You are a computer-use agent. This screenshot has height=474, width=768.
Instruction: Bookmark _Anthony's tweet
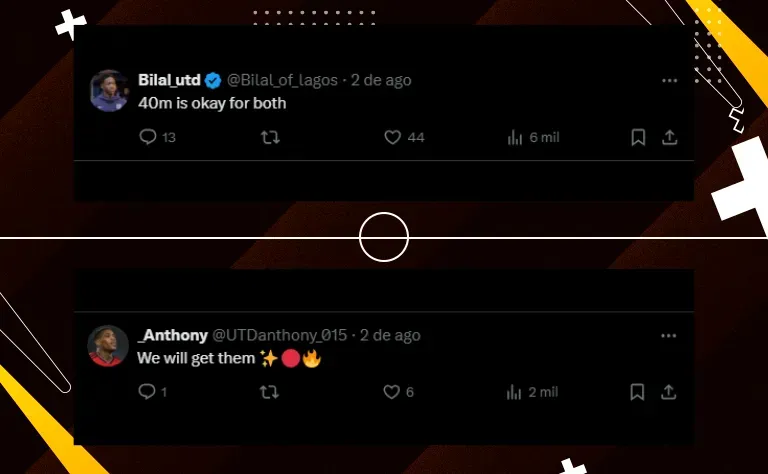pos(638,392)
